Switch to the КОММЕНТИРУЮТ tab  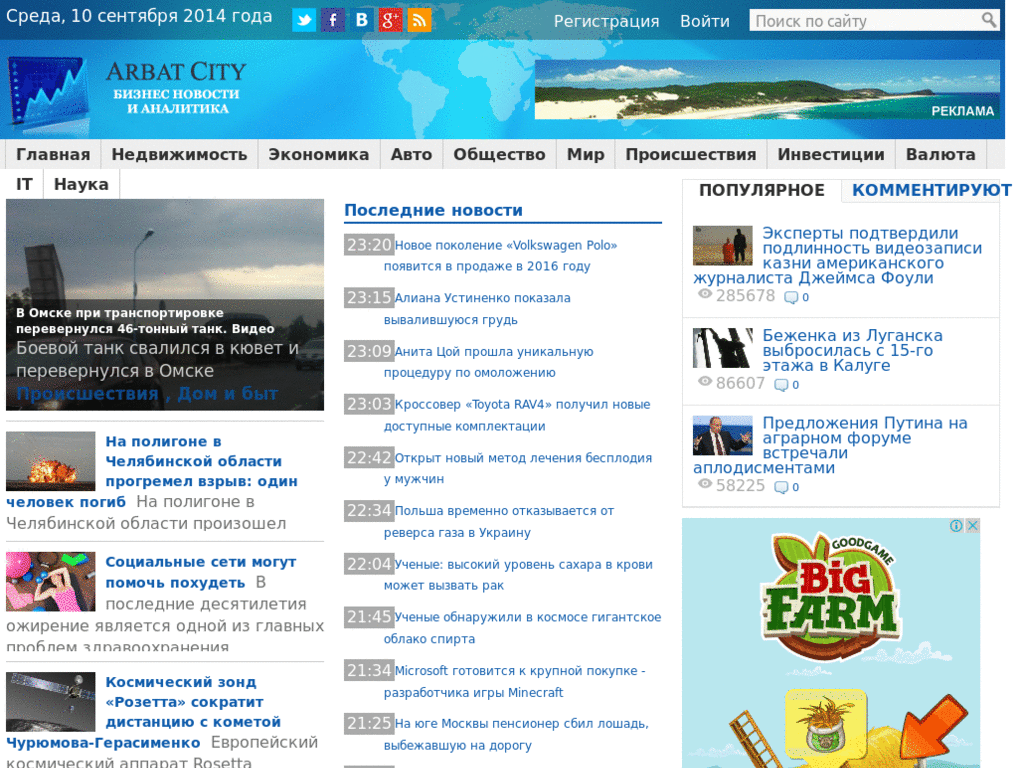pyautogui.click(x=931, y=190)
